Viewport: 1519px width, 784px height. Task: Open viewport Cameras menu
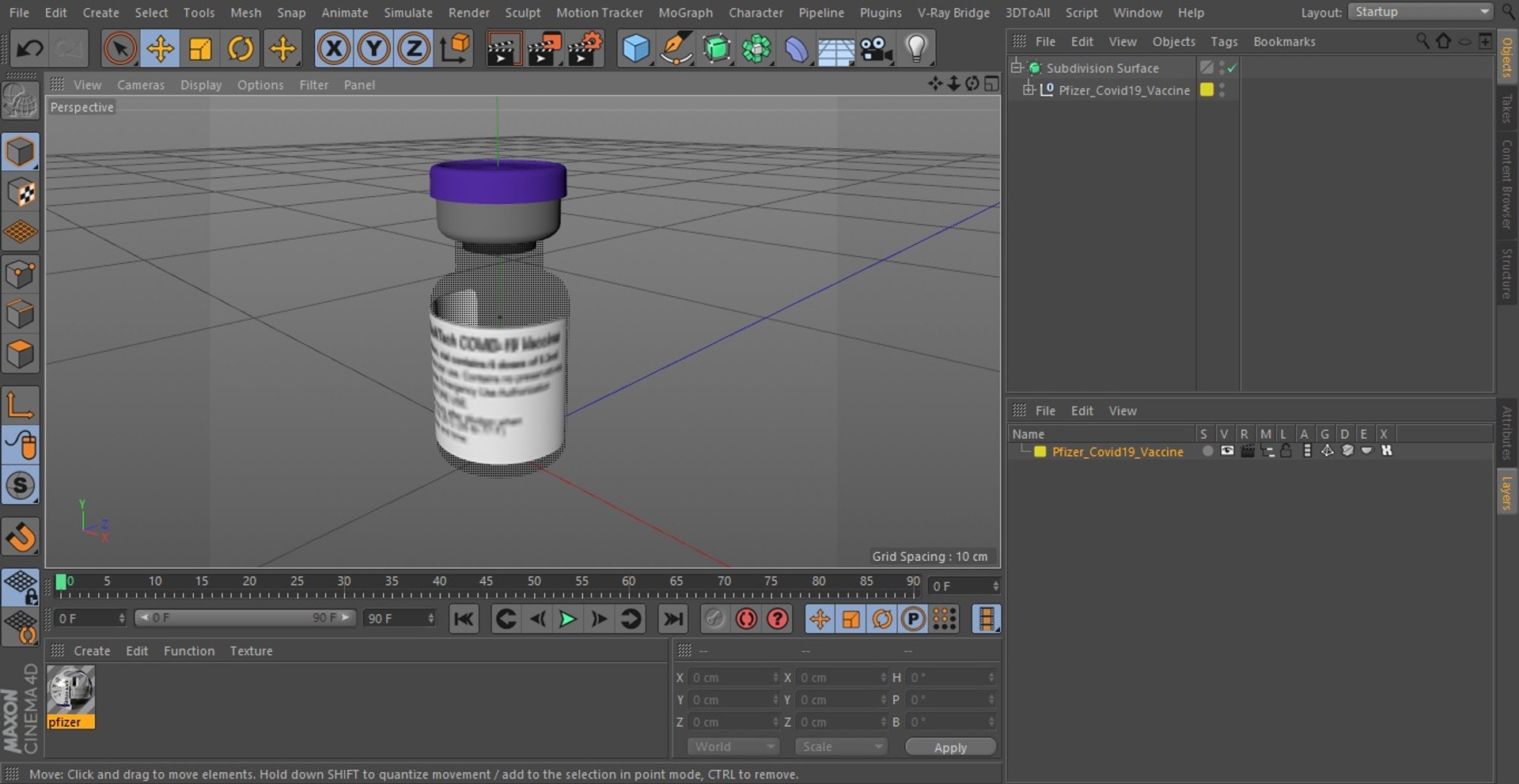(141, 85)
